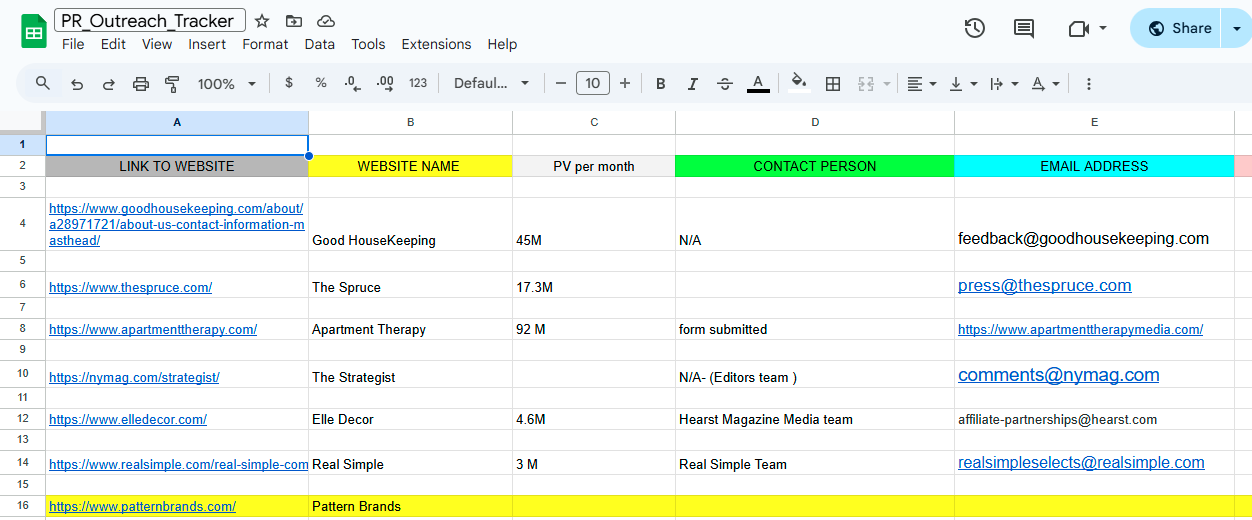Image resolution: width=1252 pixels, height=520 pixels.
Task: Select the Hearst Magazine Media team cell
Action: pos(815,419)
